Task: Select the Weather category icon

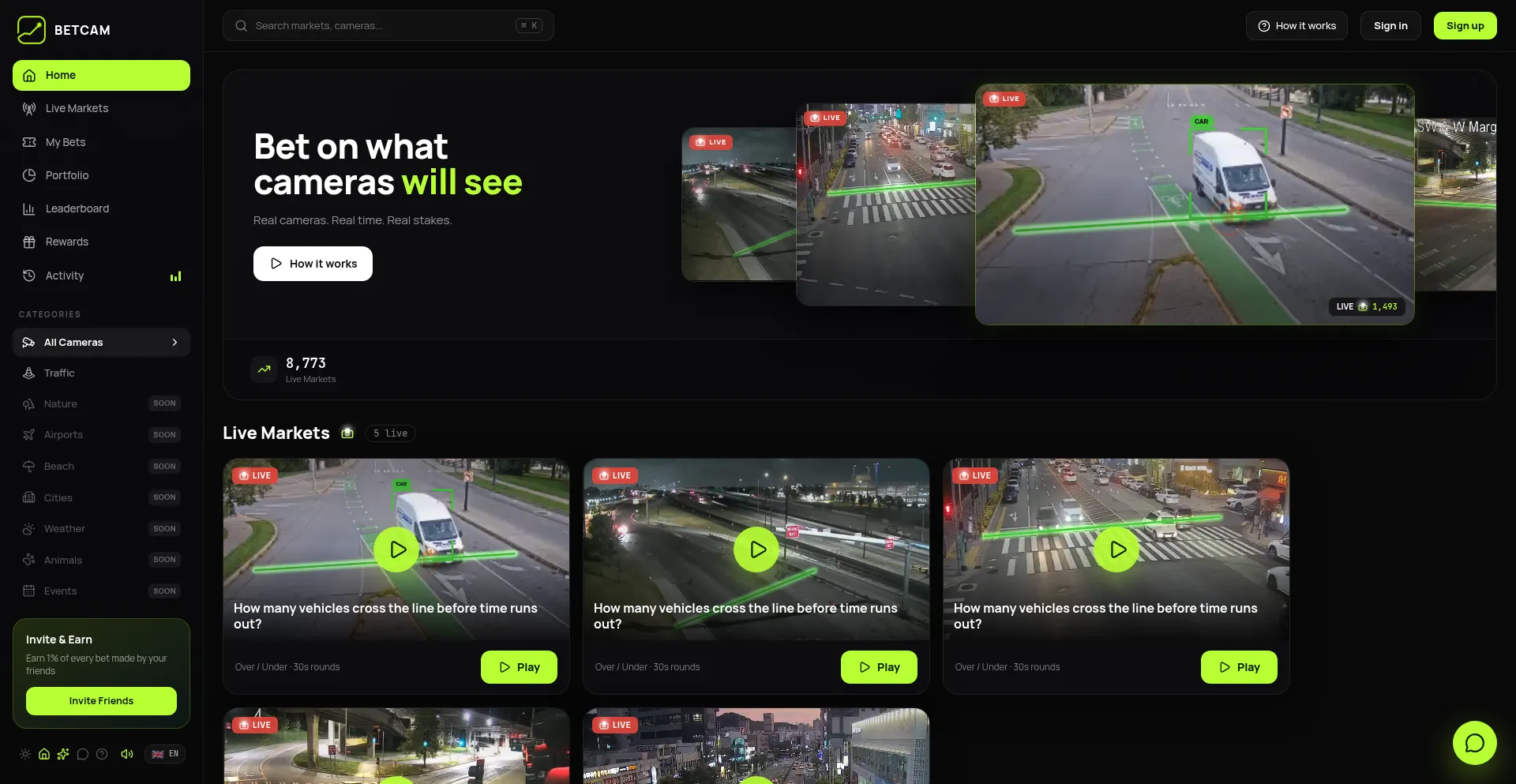Action: [x=28, y=529]
